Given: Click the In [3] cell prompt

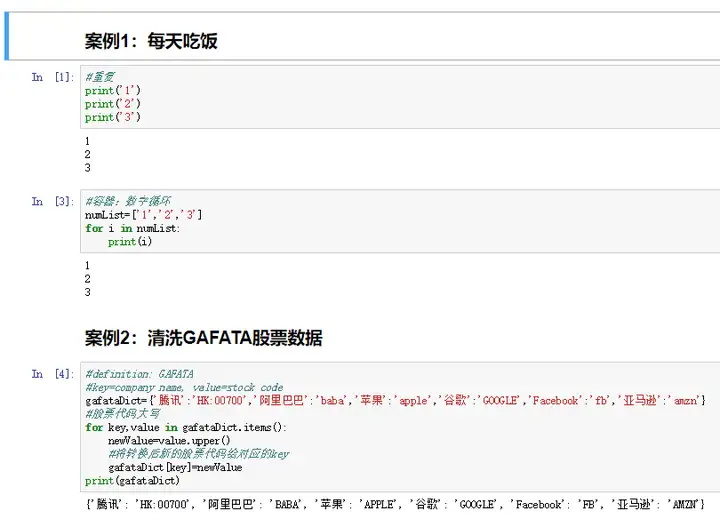Looking at the screenshot, I should click(53, 202).
